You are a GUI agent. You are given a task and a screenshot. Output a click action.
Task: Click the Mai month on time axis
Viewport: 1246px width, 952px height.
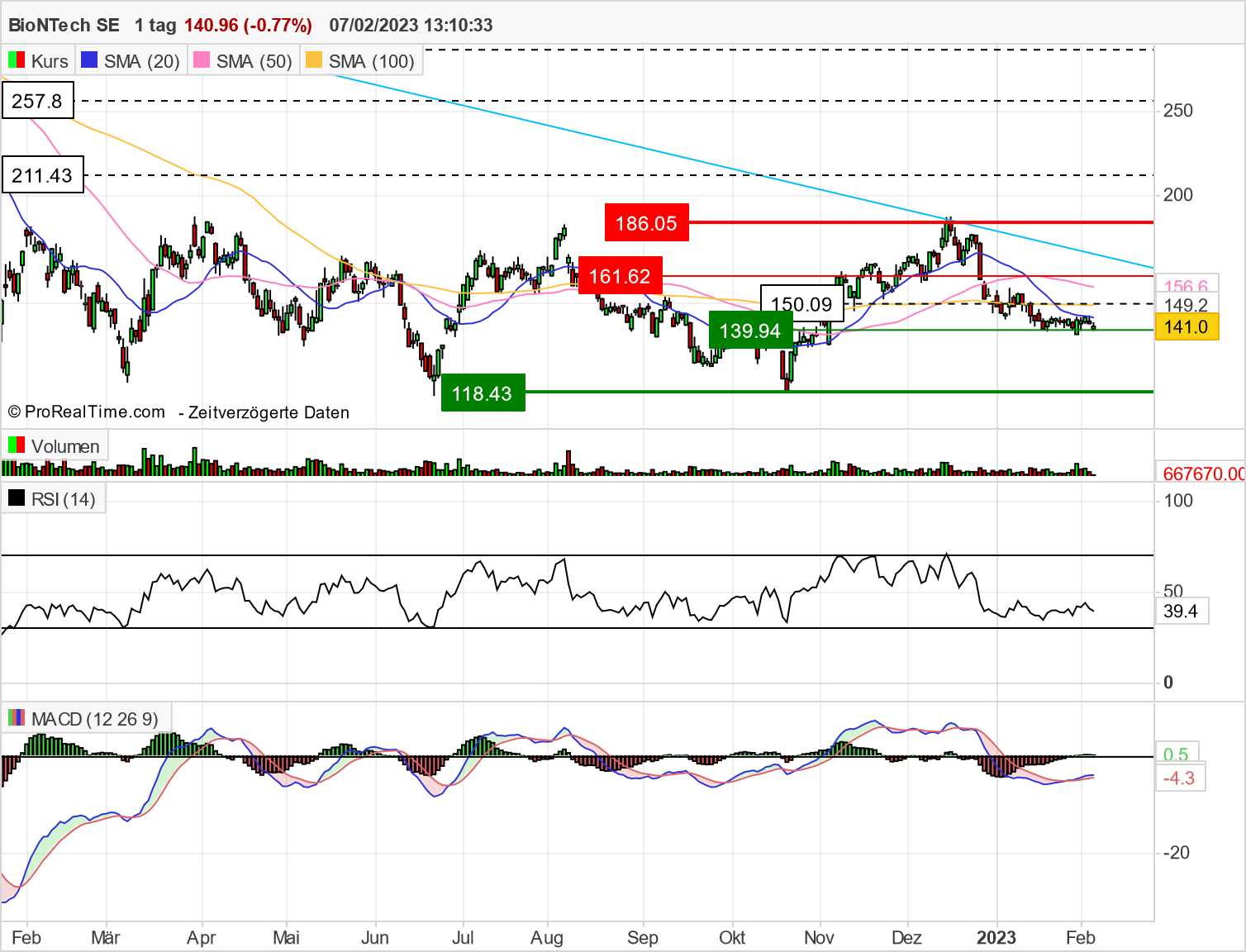tap(286, 937)
